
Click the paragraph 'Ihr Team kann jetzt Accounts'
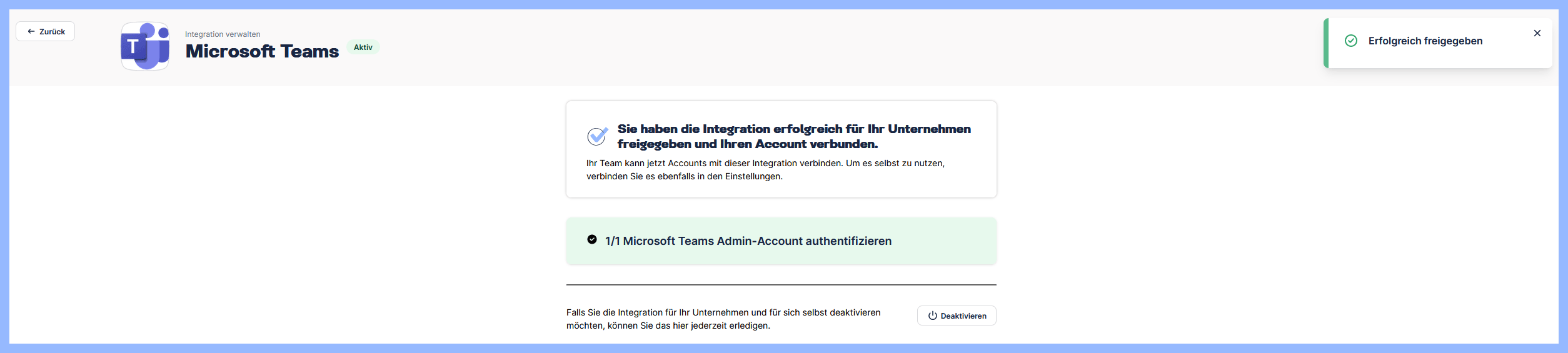765,170
